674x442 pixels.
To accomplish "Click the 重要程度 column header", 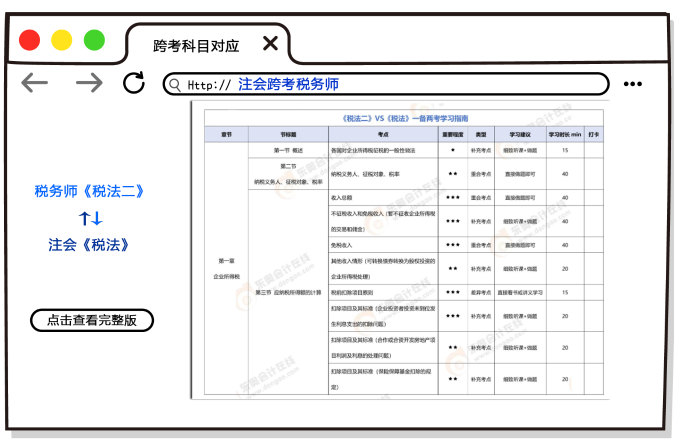I will pyautogui.click(x=453, y=133).
